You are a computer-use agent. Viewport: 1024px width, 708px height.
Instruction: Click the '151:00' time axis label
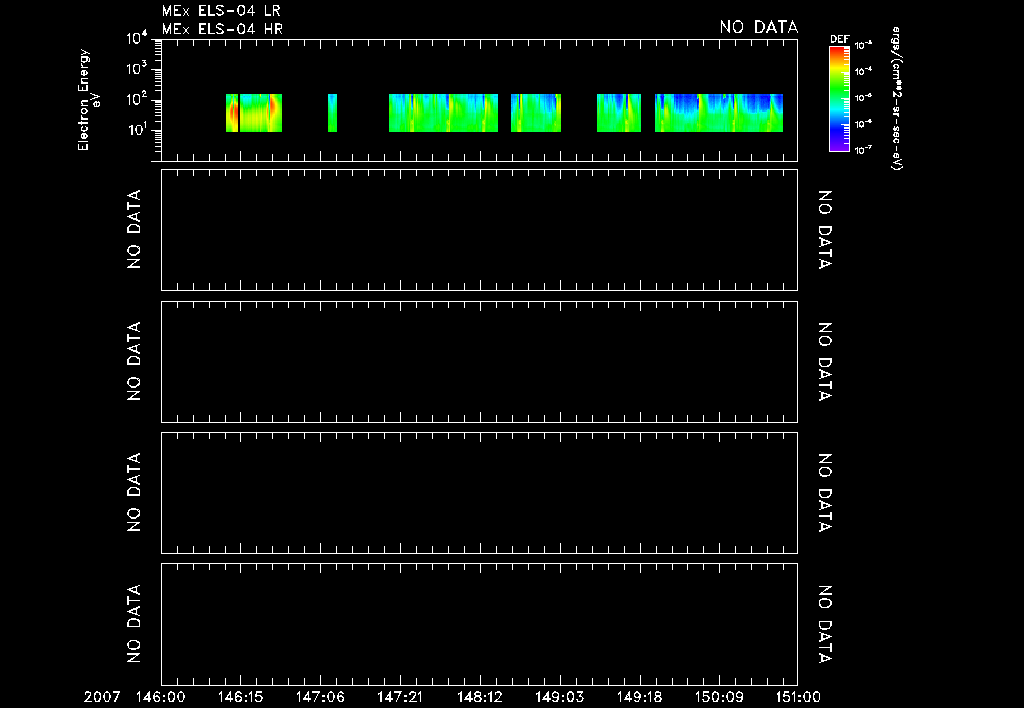[797, 697]
